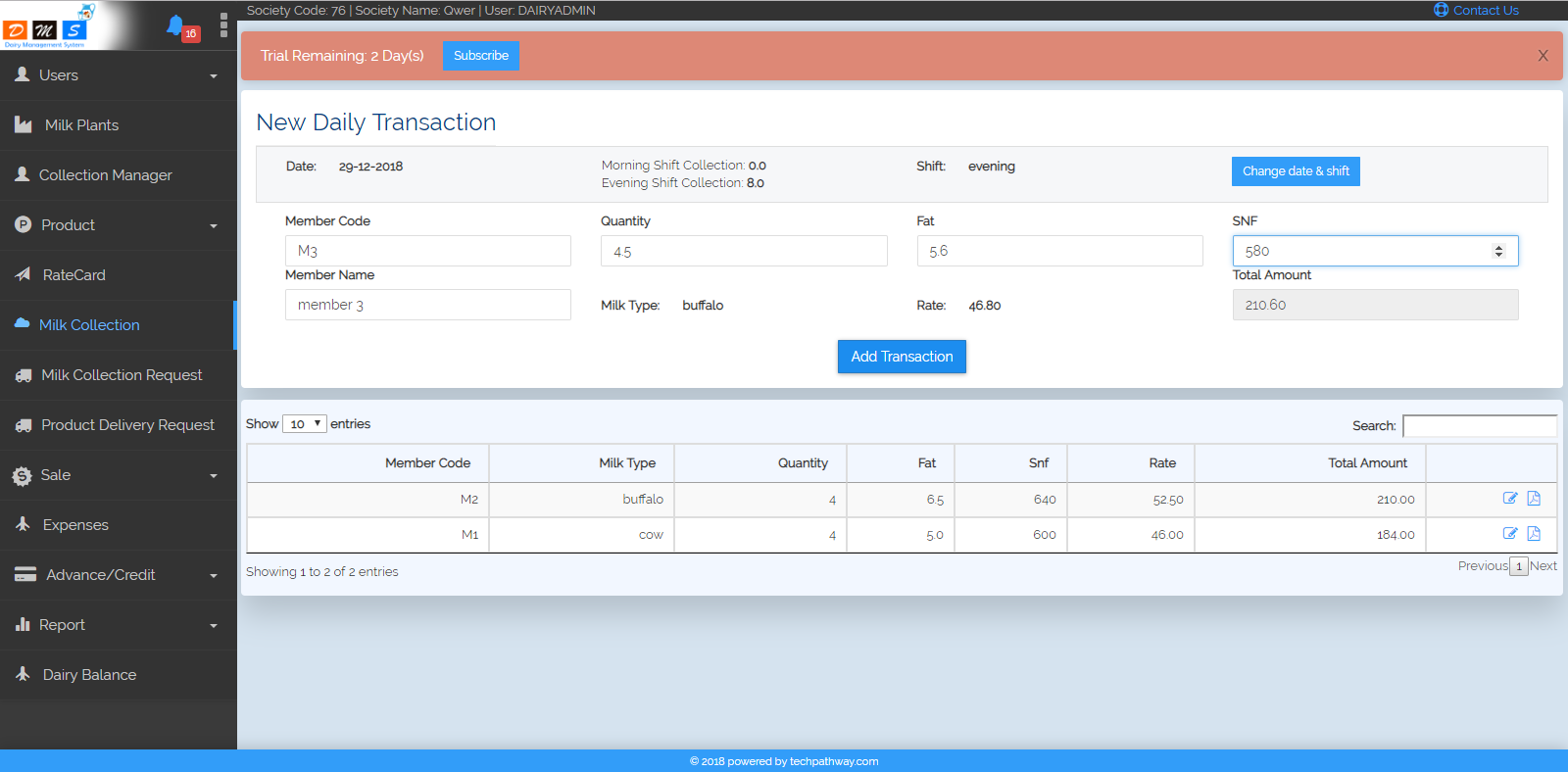Viewport: 1568px width, 772px height.
Task: Click the PDF icon for member M2
Action: click(x=1534, y=499)
